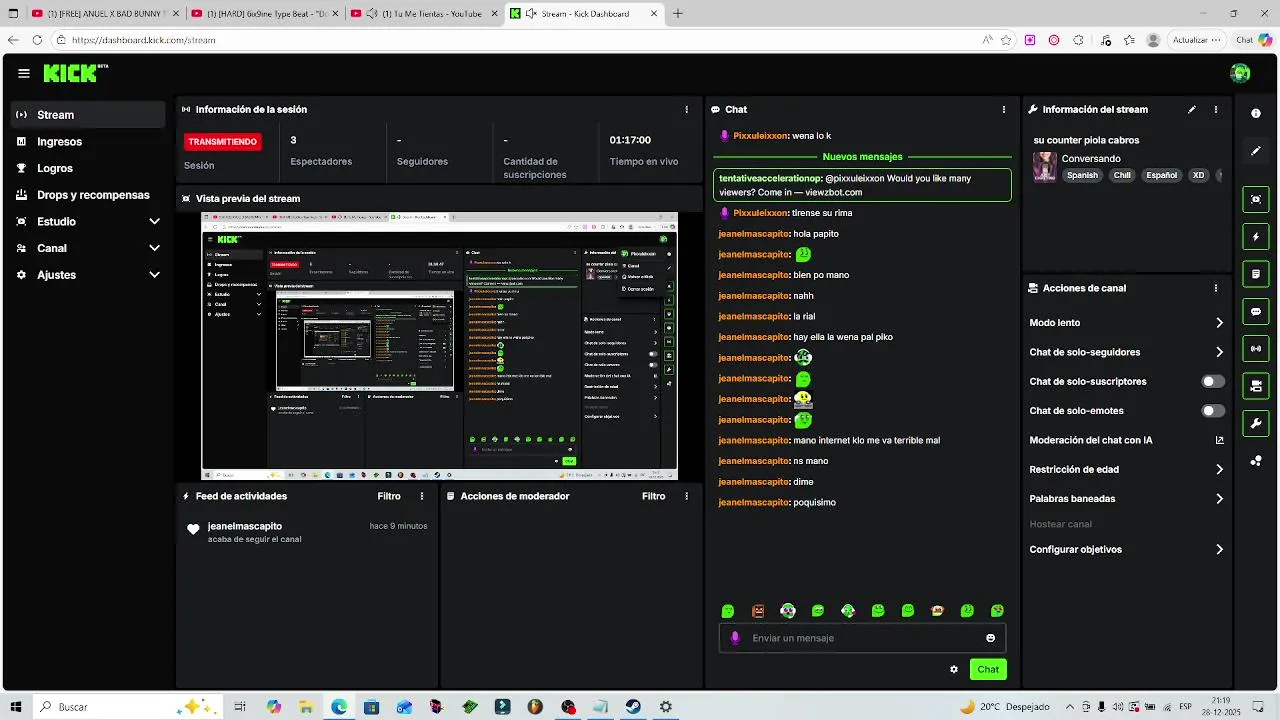1280x720 pixels.
Task: Open Filtro in Acciones de moderador
Action: click(x=653, y=496)
